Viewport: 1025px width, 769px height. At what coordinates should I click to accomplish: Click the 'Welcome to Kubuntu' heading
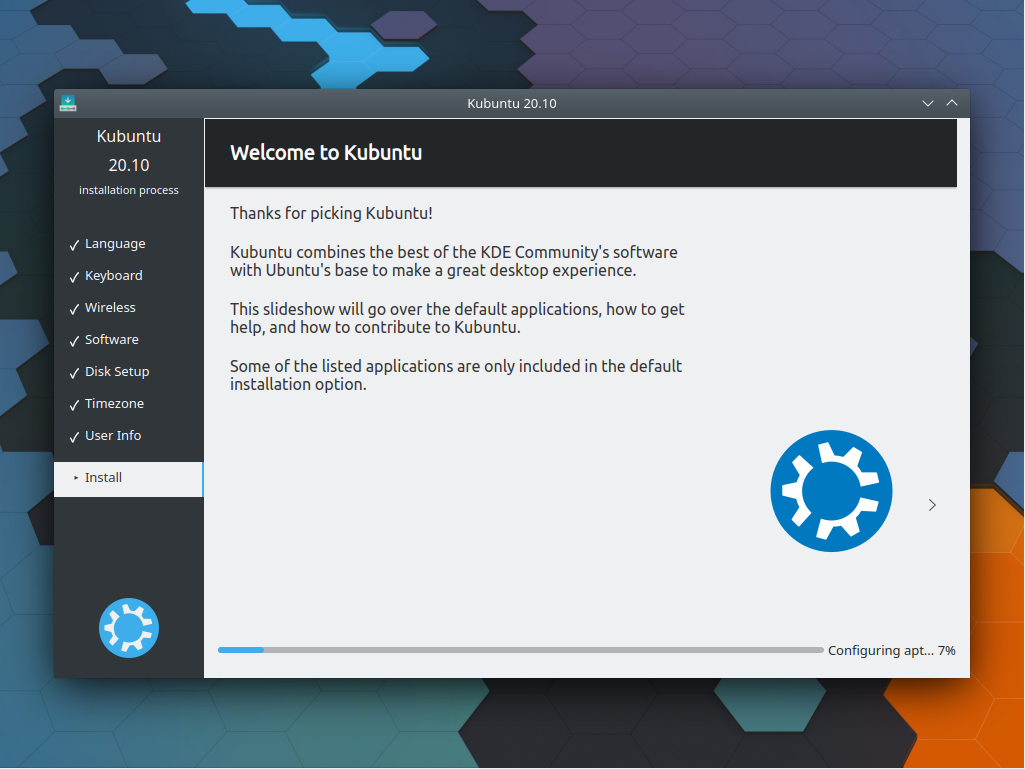[326, 153]
